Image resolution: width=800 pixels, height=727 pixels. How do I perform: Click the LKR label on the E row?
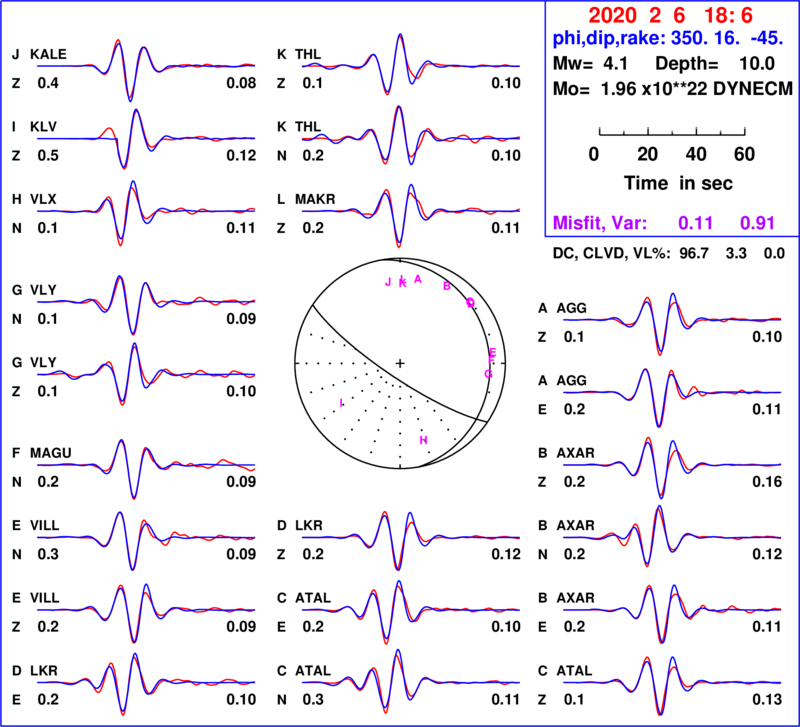pyautogui.click(x=43, y=671)
